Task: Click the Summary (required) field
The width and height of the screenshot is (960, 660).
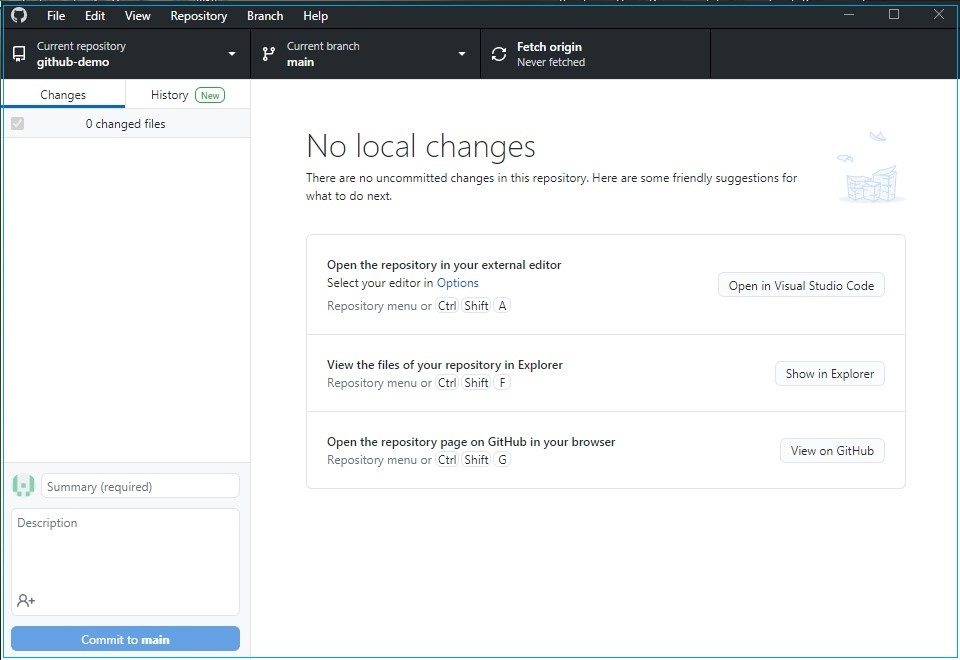Action: 140,486
